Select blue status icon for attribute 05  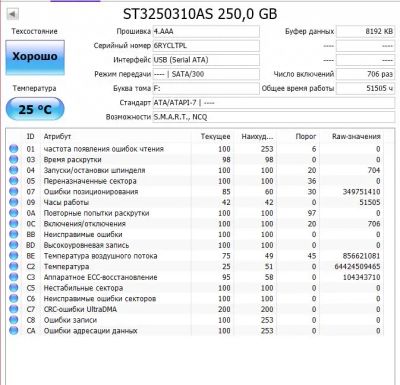click(x=14, y=181)
